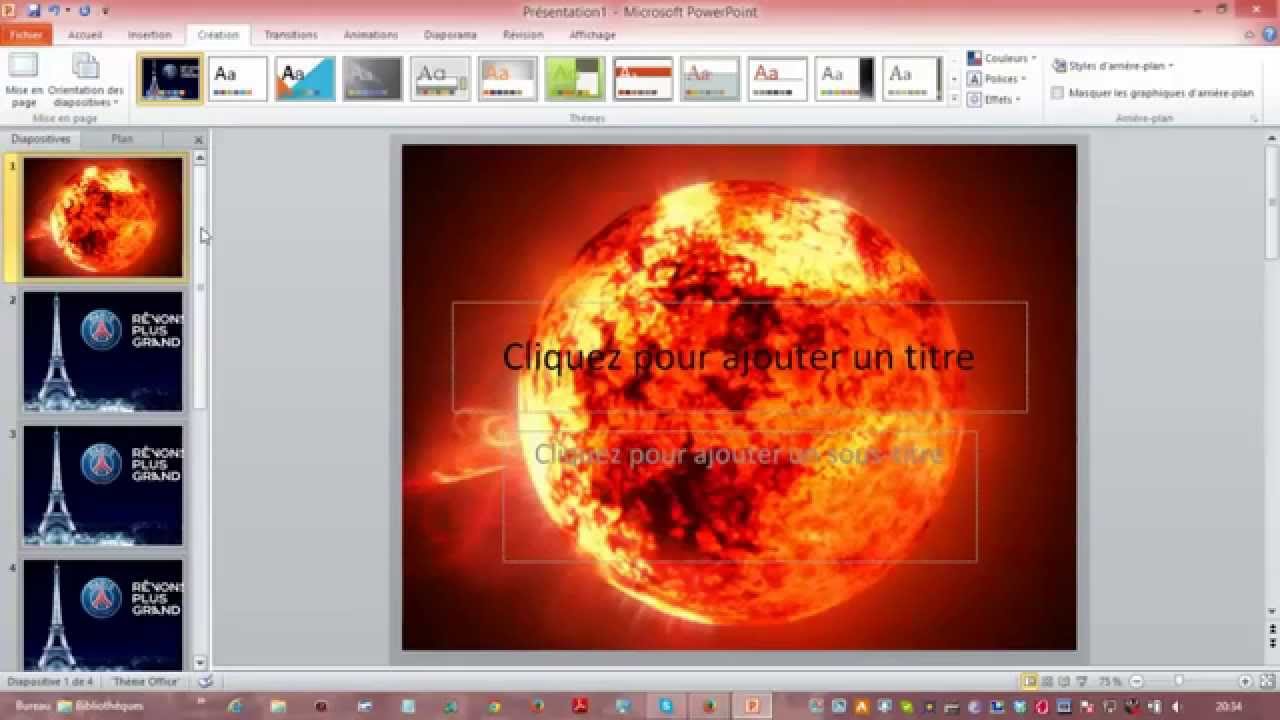Click the Polices theme fonts icon

tap(974, 79)
